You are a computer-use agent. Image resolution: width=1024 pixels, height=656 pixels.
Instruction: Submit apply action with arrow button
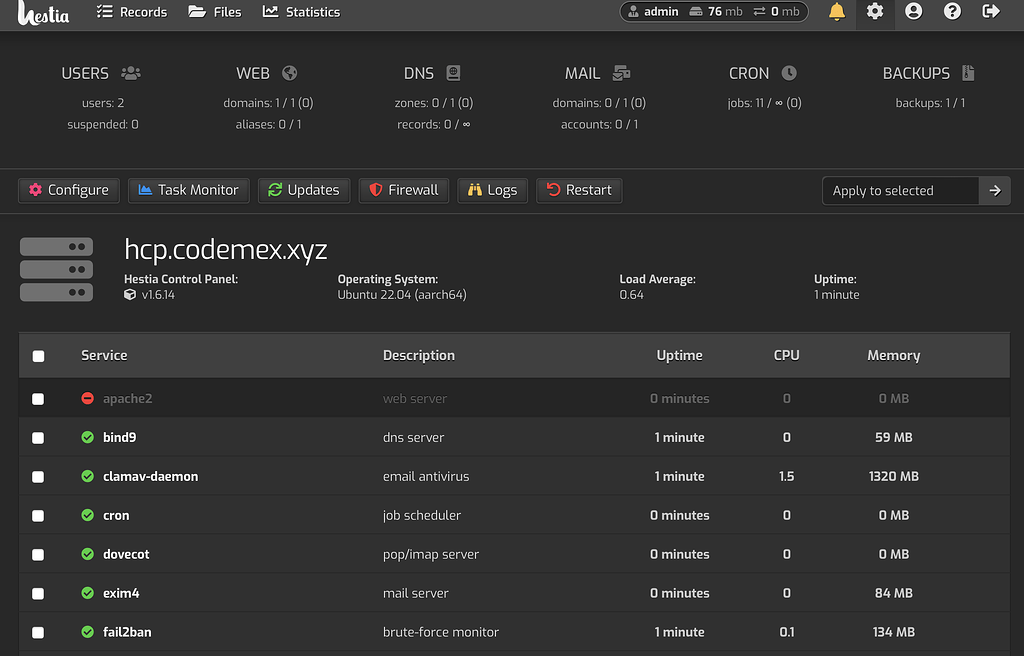[x=994, y=190]
